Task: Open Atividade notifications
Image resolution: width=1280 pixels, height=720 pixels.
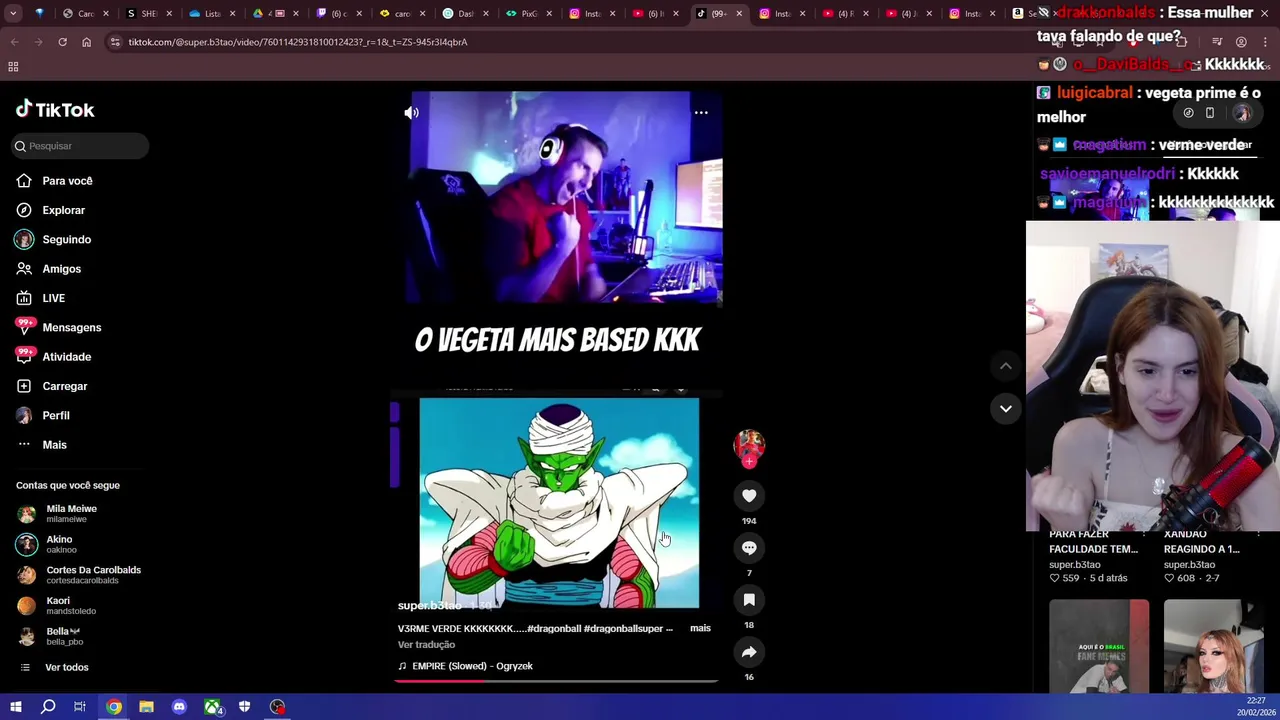Action: tap(66, 357)
